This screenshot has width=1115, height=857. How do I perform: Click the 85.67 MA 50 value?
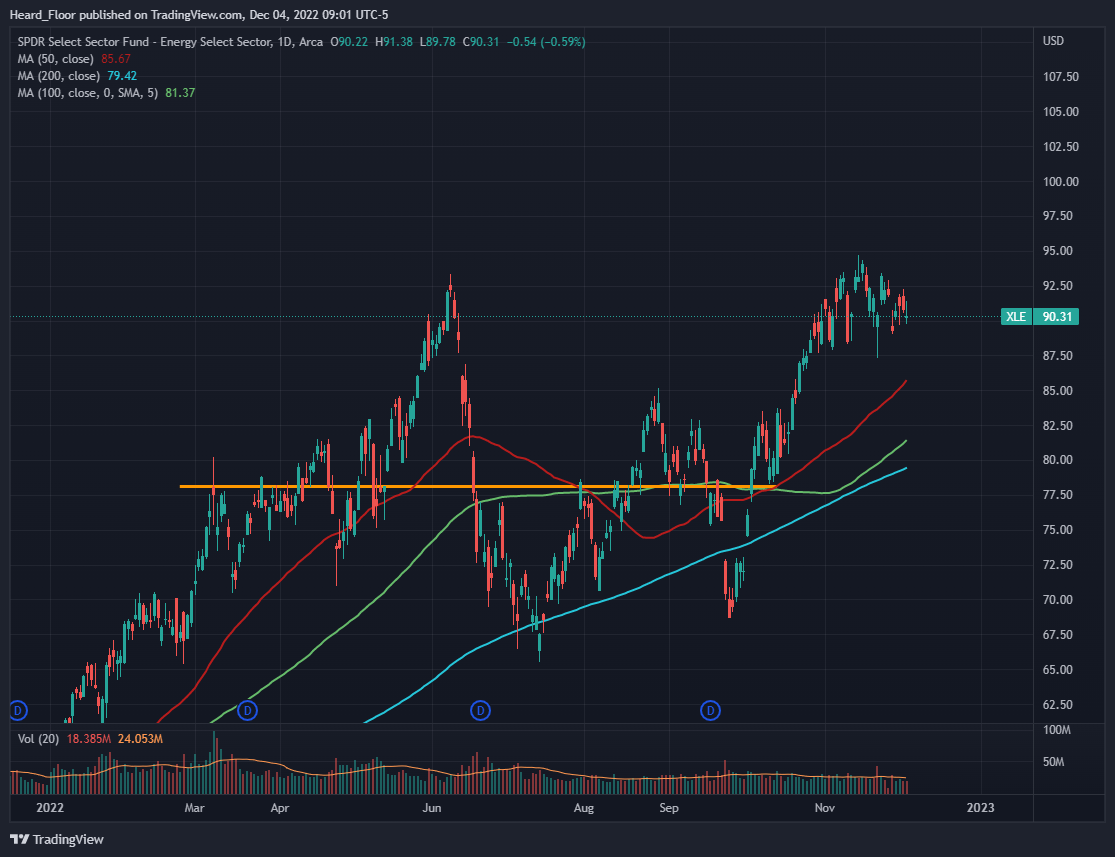coord(116,59)
